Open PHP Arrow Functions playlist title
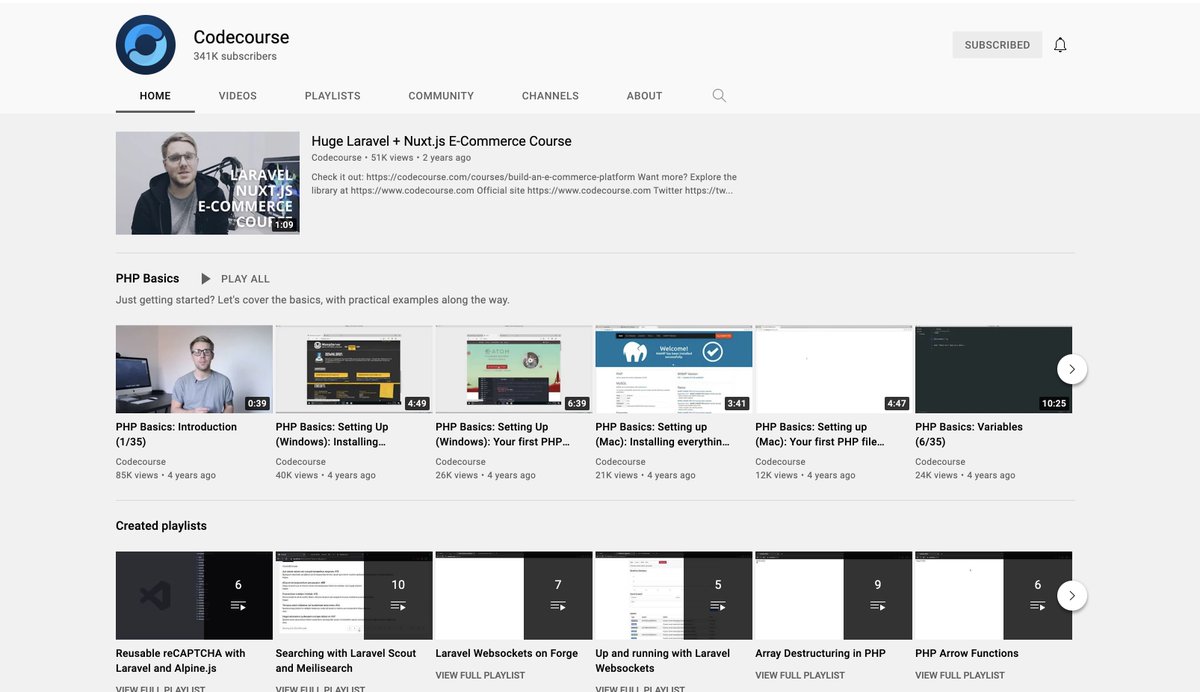1200x692 pixels. coord(967,653)
